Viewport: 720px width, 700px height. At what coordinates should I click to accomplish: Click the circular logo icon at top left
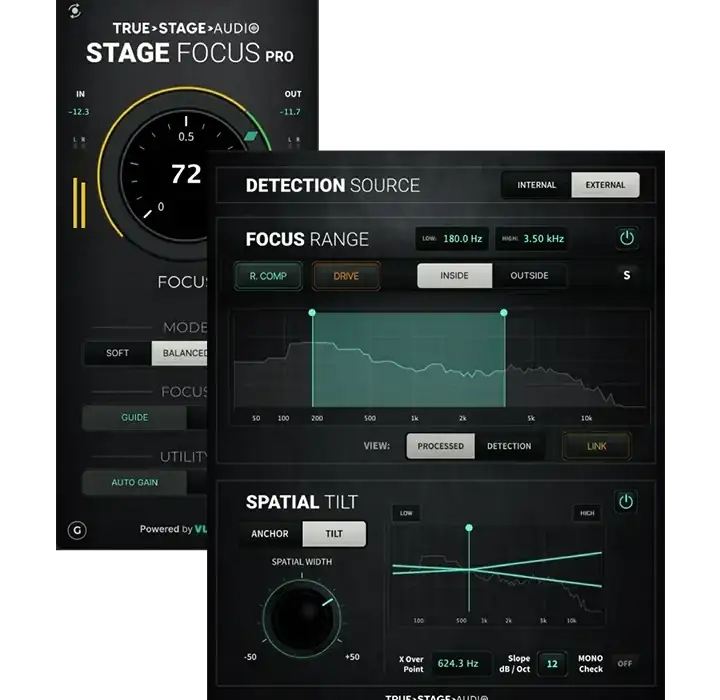pyautogui.click(x=75, y=11)
